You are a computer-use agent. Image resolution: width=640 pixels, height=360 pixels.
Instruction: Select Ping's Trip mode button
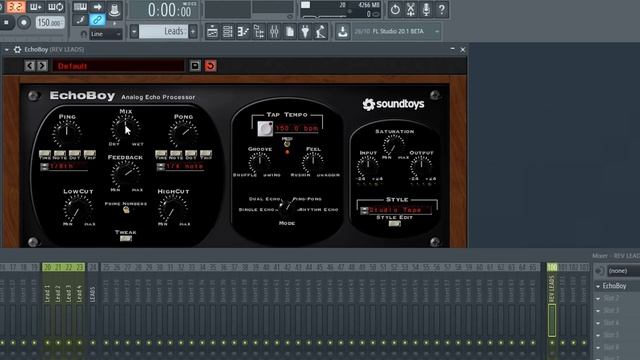point(89,154)
